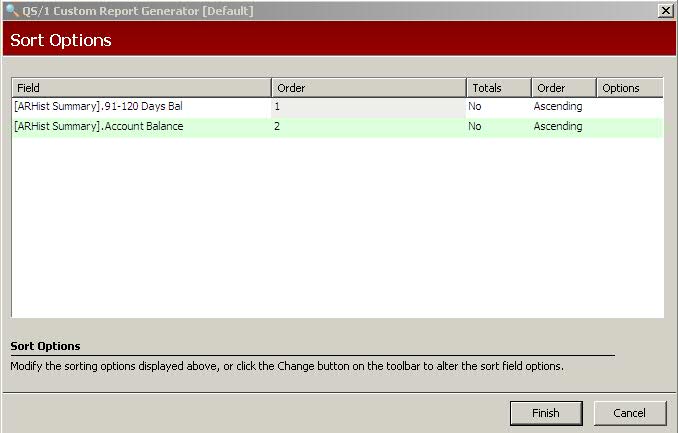The height and width of the screenshot is (433, 678).
Task: Click Totals value No for Account Balance
Action: tap(475, 126)
